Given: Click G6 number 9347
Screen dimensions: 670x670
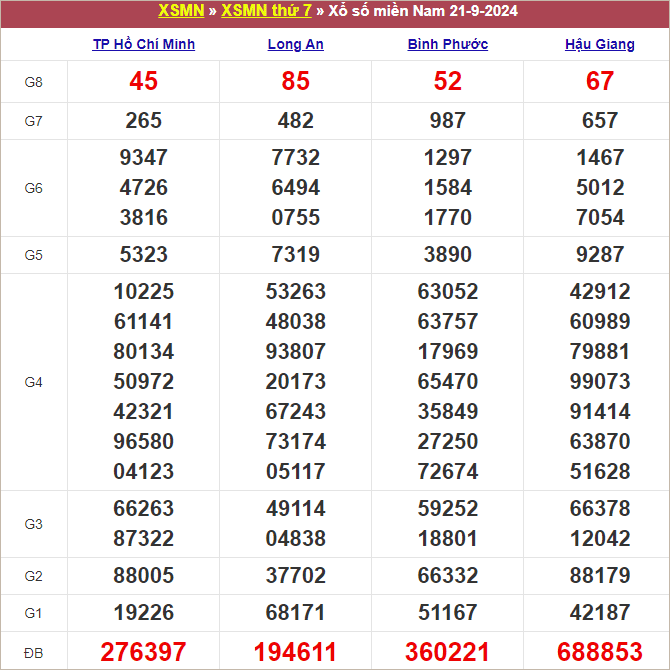Looking at the screenshot, I should pyautogui.click(x=144, y=158).
